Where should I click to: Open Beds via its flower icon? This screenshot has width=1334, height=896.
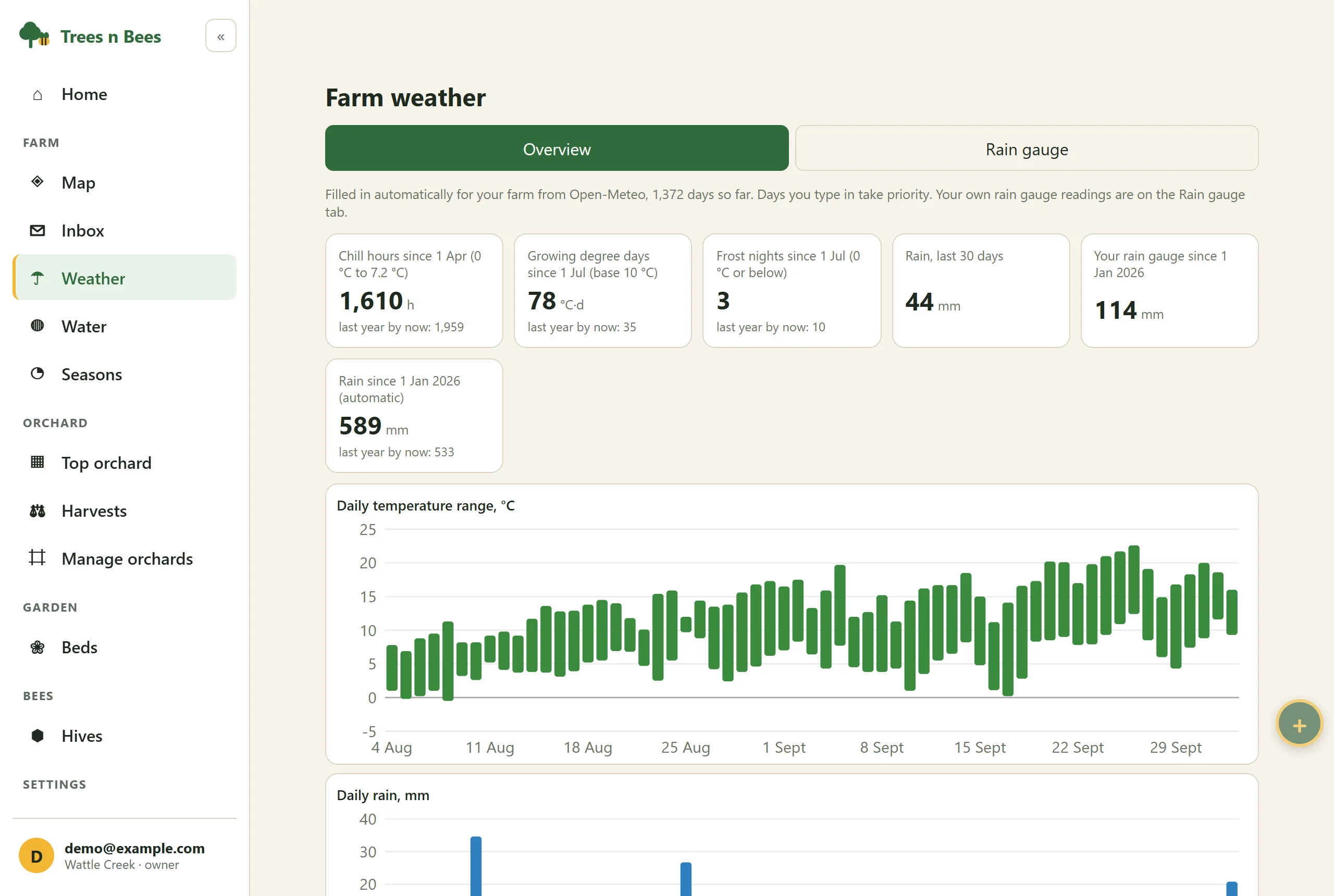pyautogui.click(x=38, y=647)
